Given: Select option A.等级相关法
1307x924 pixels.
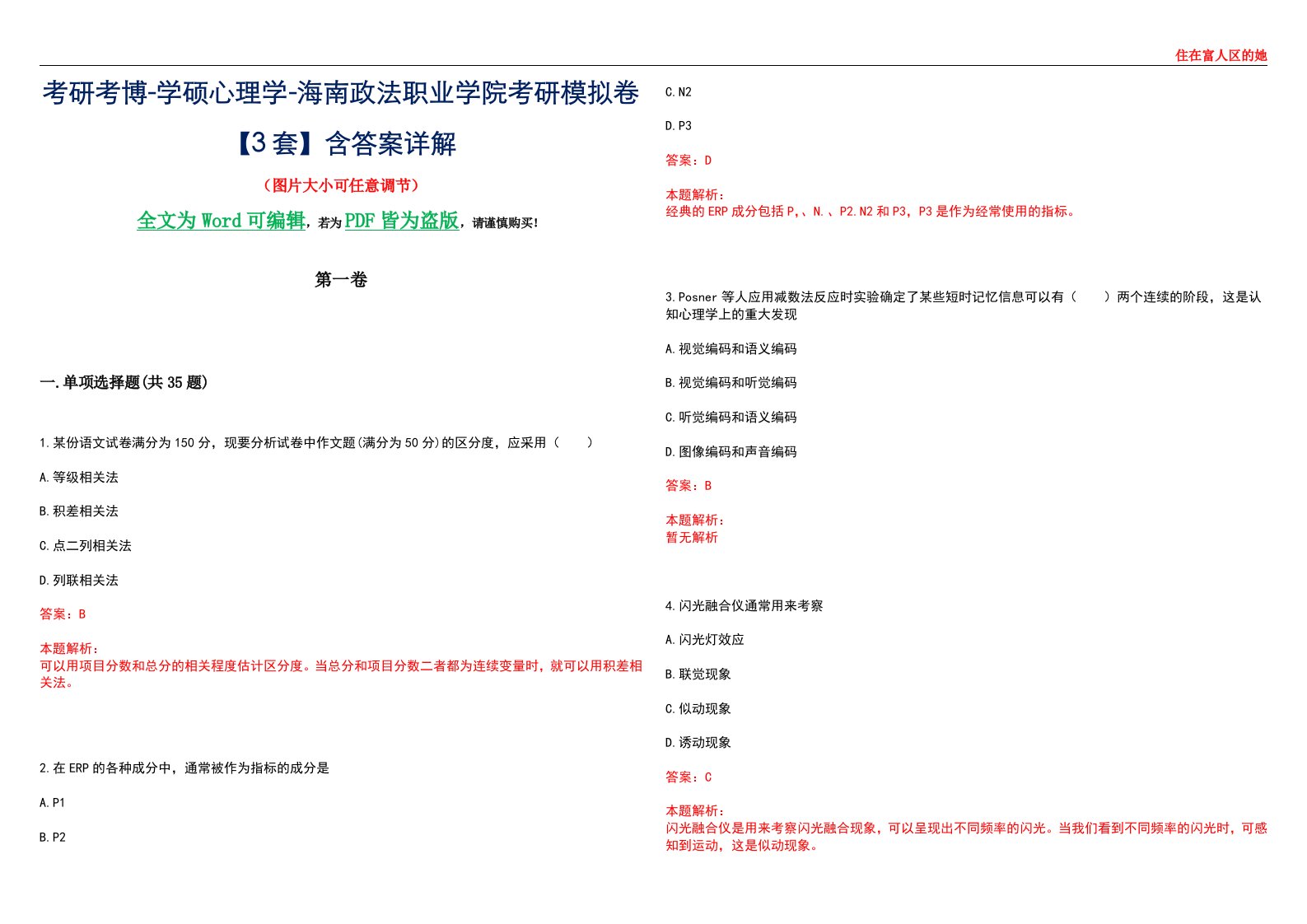Looking at the screenshot, I should (x=79, y=478).
